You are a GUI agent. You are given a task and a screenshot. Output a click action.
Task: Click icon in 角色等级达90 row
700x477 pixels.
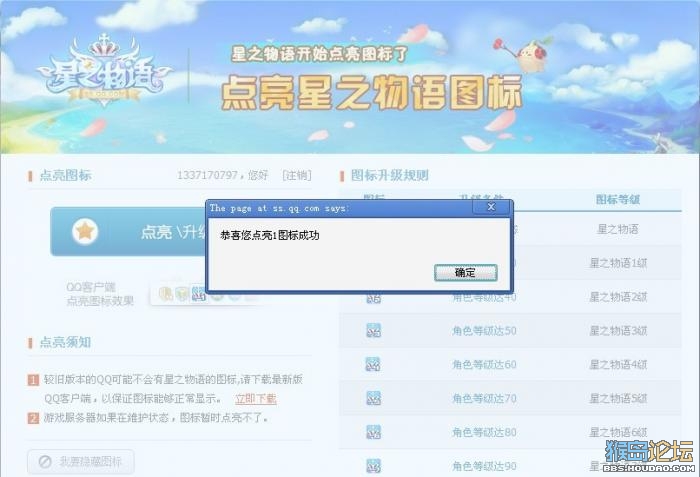click(x=373, y=466)
